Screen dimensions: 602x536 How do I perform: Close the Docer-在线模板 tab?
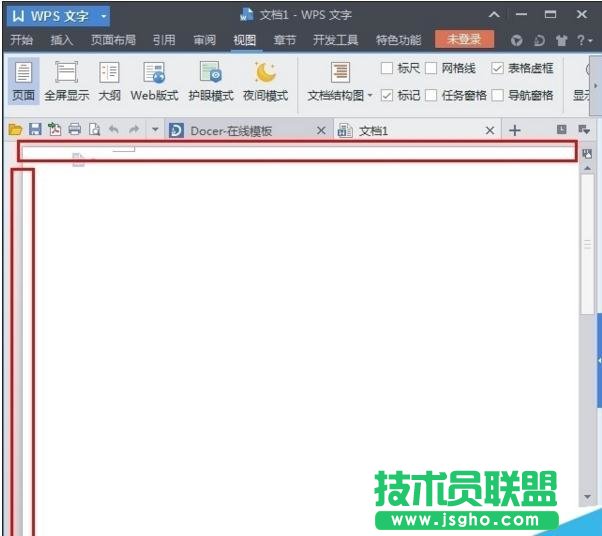click(x=321, y=131)
